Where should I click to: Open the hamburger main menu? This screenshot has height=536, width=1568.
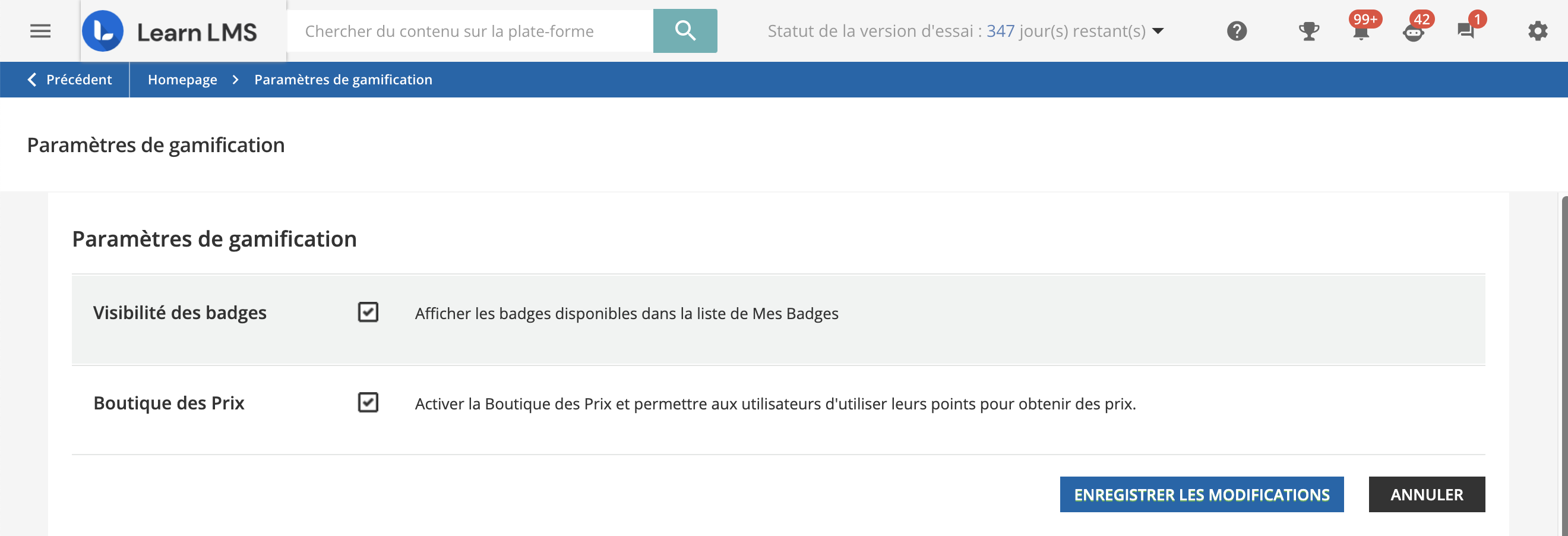click(x=40, y=31)
